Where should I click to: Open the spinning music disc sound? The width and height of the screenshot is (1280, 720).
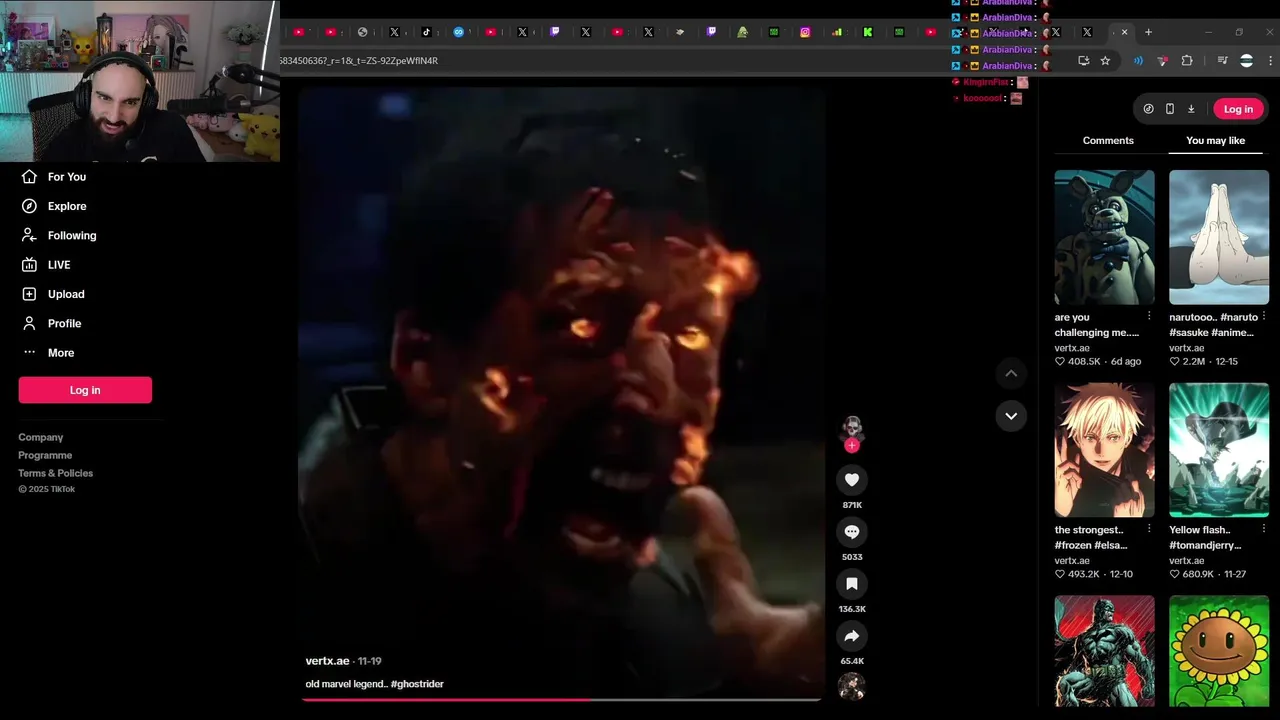tap(852, 686)
